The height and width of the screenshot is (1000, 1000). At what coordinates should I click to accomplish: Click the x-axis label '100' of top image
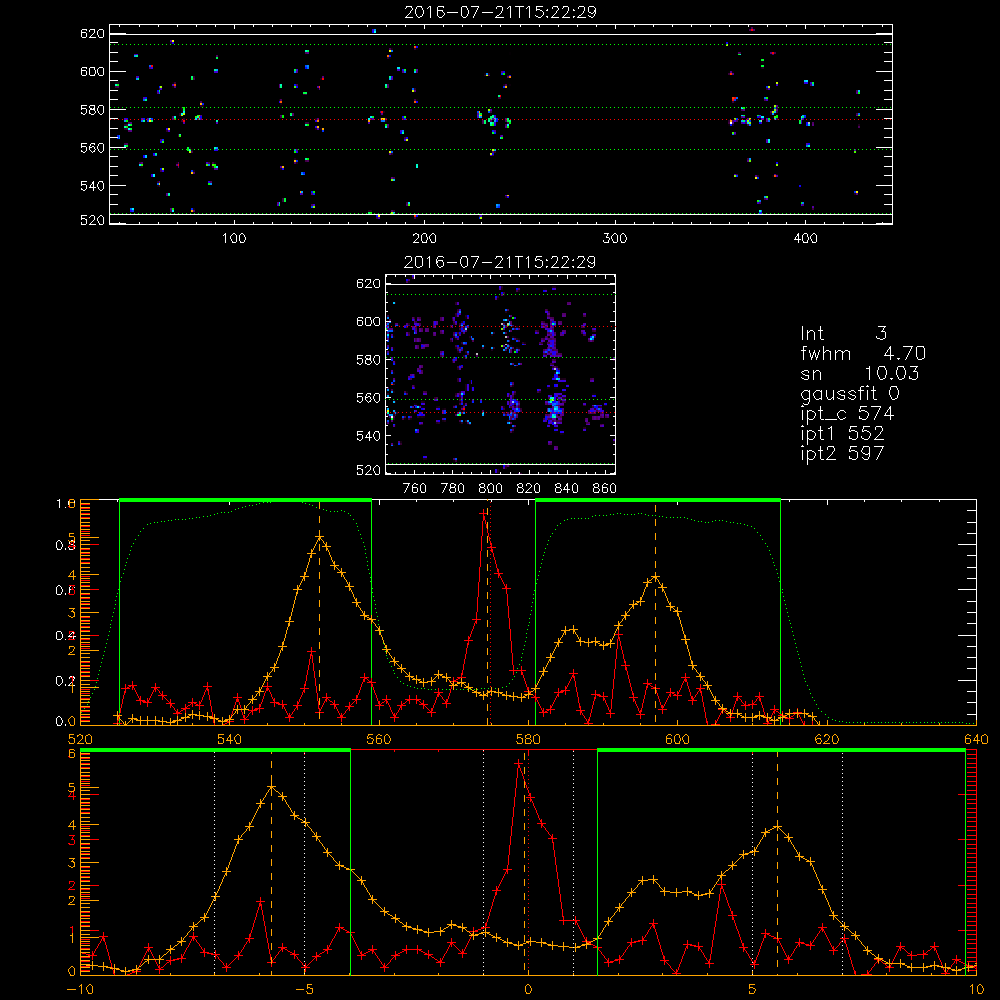(234, 239)
